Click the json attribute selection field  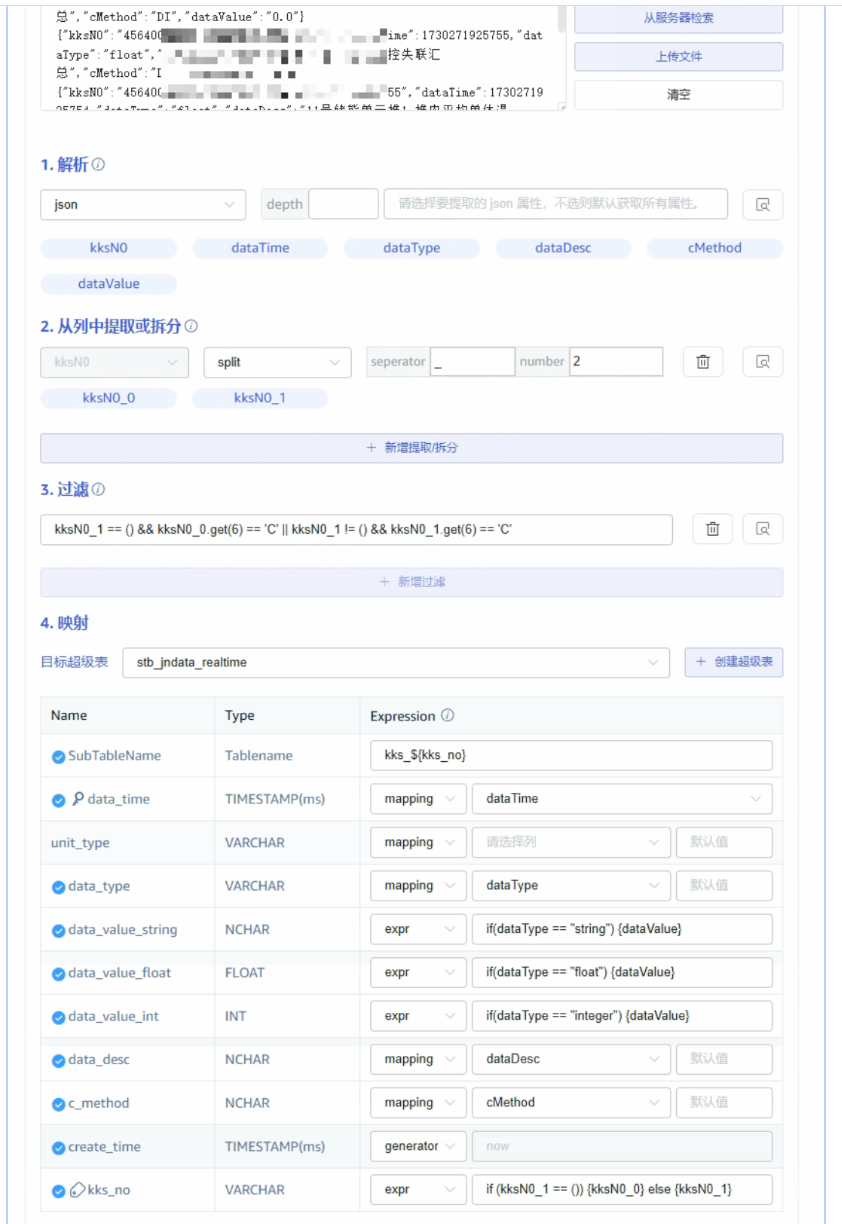coord(556,205)
